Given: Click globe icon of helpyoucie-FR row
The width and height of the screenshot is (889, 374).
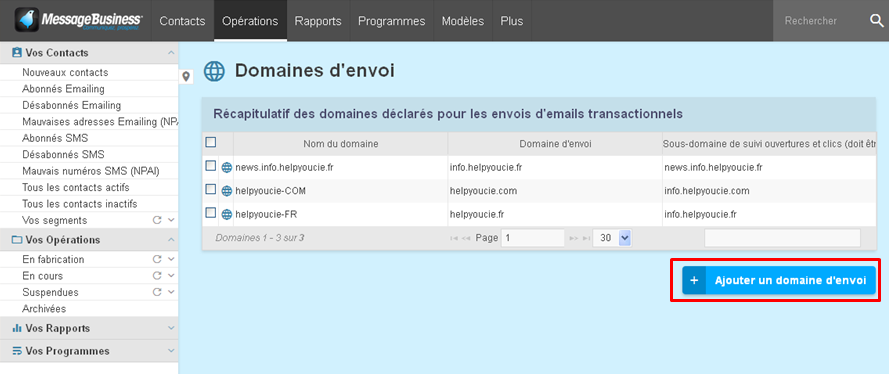Looking at the screenshot, I should (227, 215).
